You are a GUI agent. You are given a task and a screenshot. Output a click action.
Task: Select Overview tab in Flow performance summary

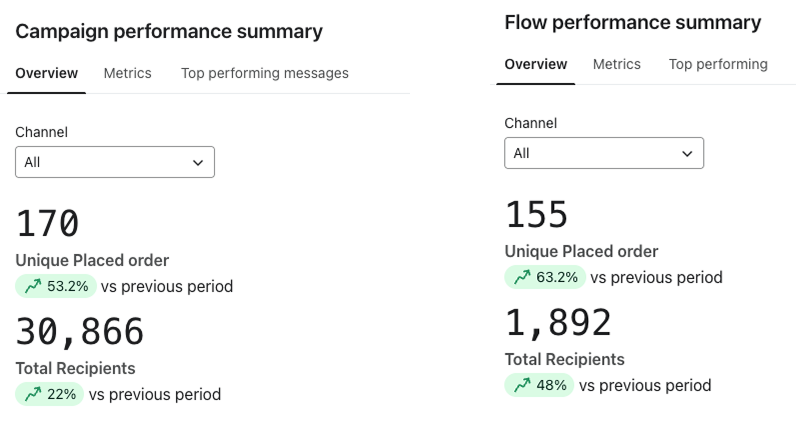(536, 64)
